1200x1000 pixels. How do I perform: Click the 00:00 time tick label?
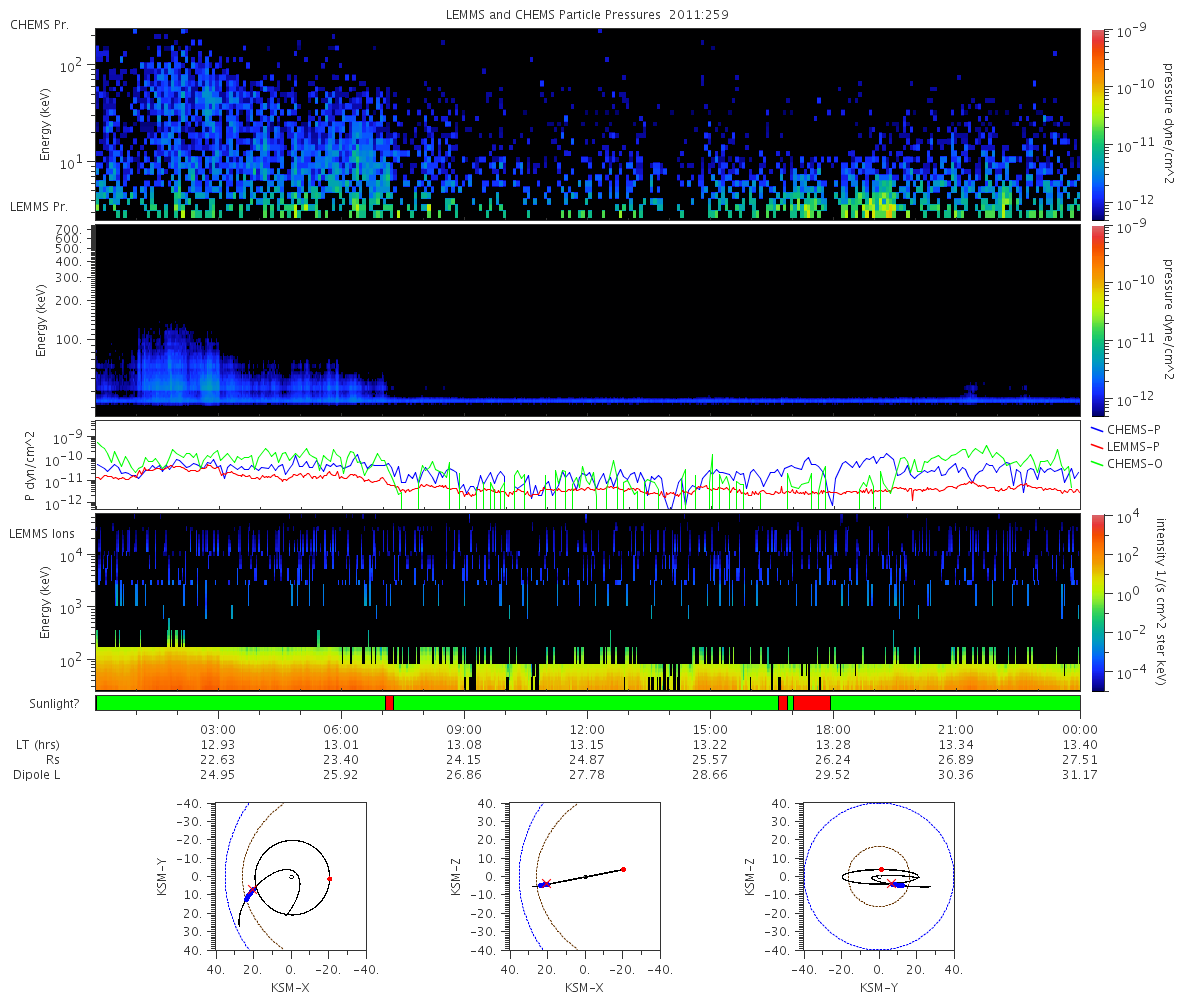point(1080,729)
